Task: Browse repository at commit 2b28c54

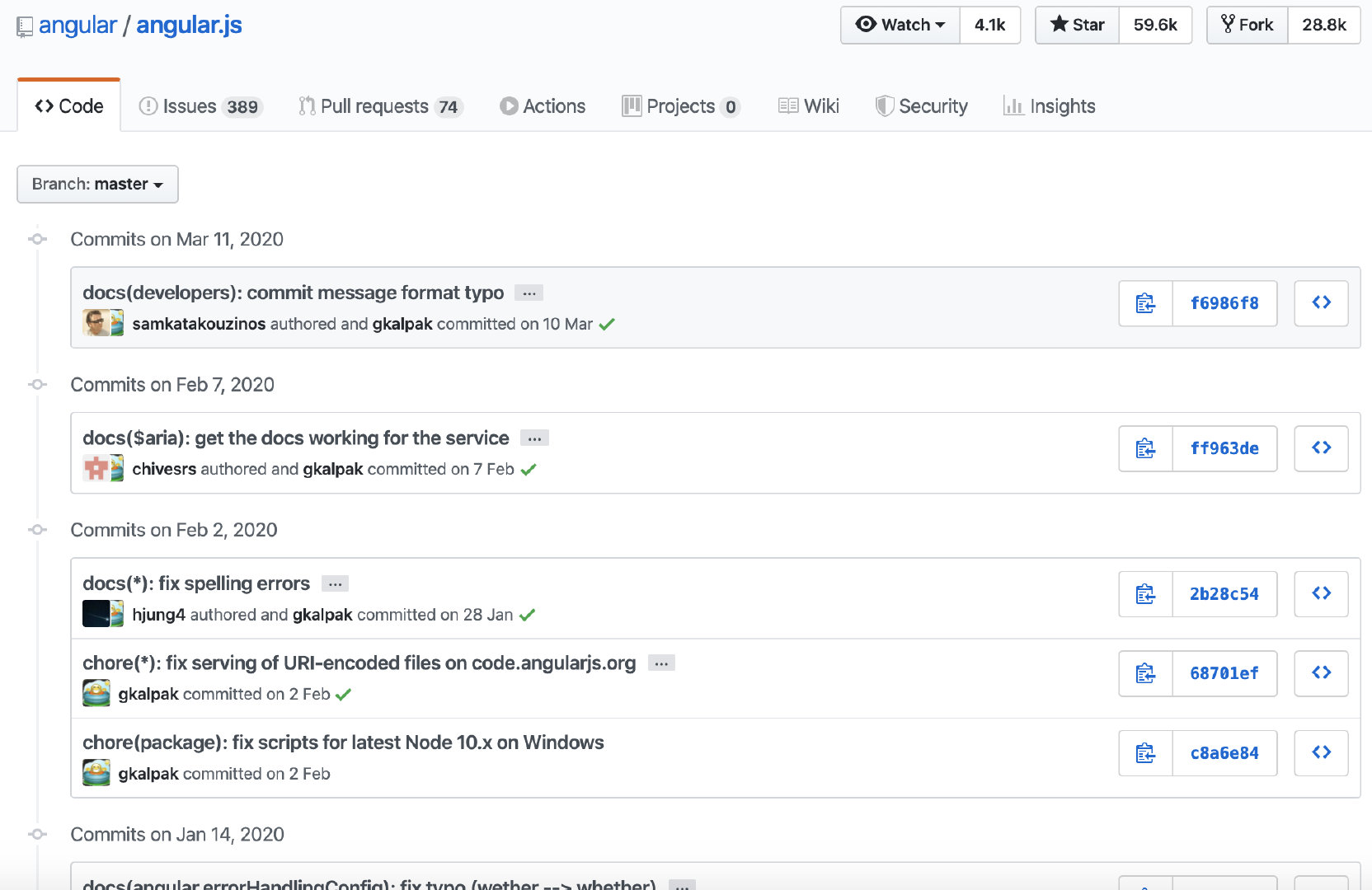Action: click(x=1321, y=594)
